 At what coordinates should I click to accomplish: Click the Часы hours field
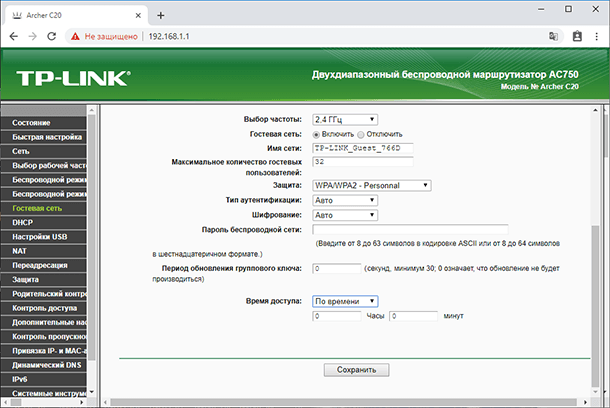tap(337, 316)
